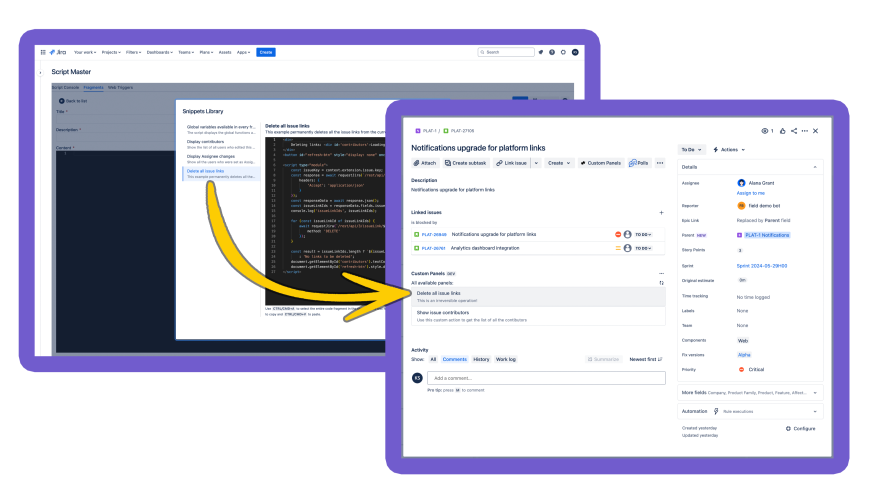The image size is (870, 494).
Task: Open the issue toolbar more options ellipsis
Action: (x=660, y=163)
